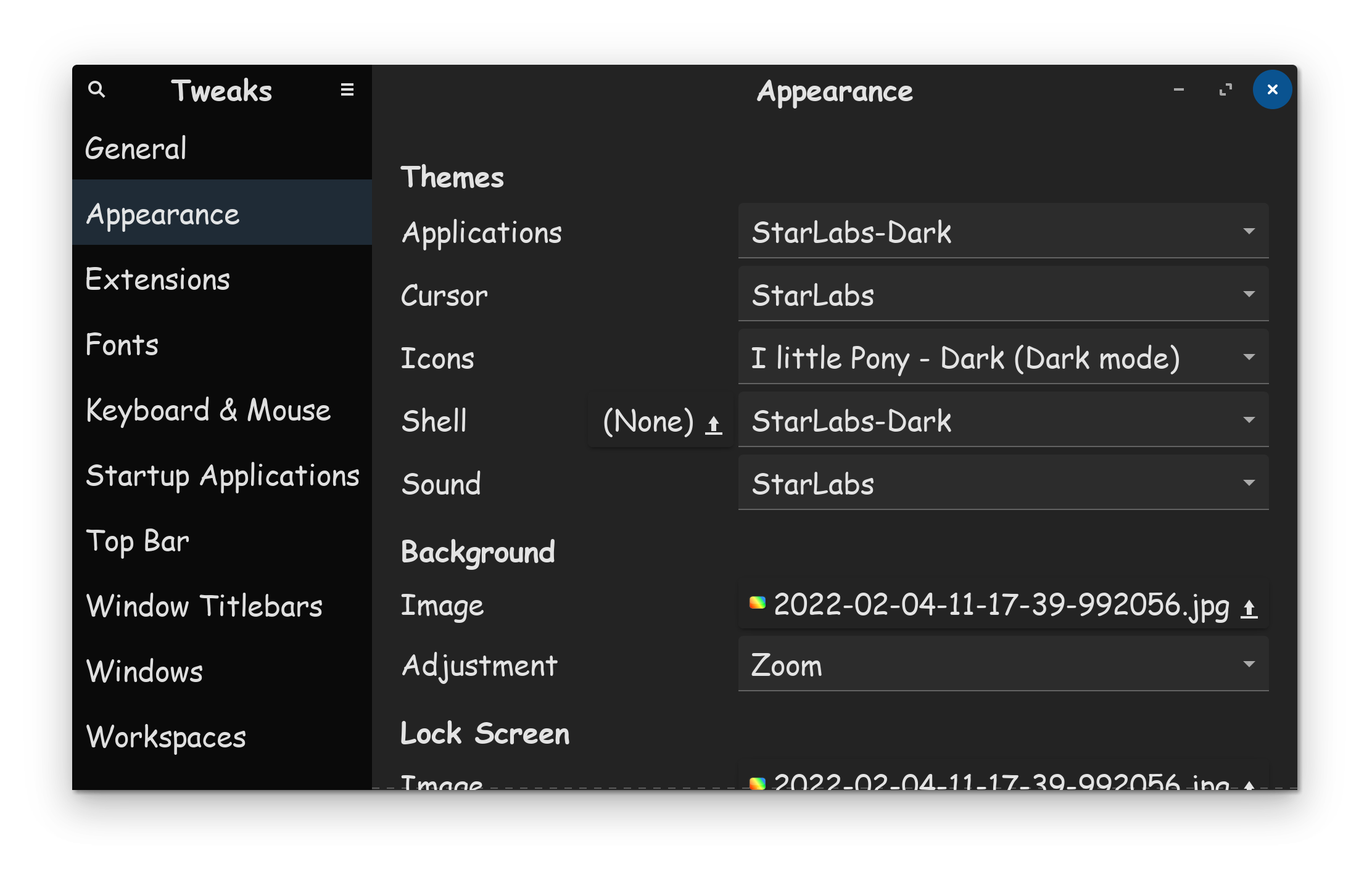
Task: Open the Top Bar settings
Action: pyautogui.click(x=138, y=541)
